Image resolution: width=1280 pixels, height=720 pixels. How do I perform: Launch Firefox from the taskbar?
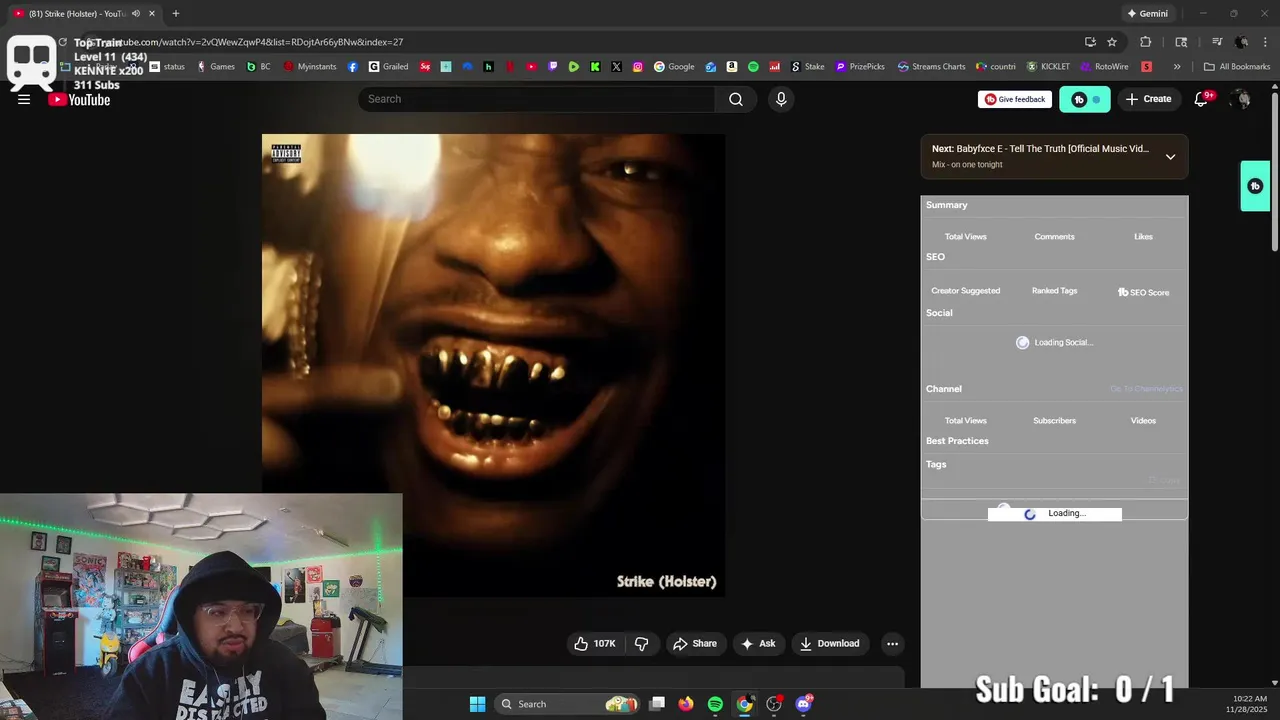point(685,704)
